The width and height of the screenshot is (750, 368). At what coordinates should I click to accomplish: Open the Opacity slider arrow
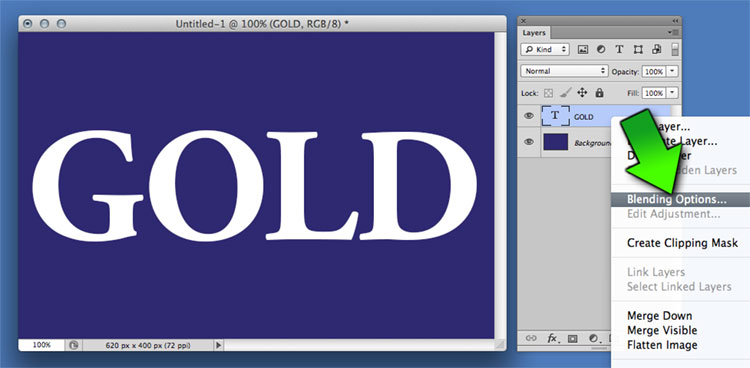673,71
